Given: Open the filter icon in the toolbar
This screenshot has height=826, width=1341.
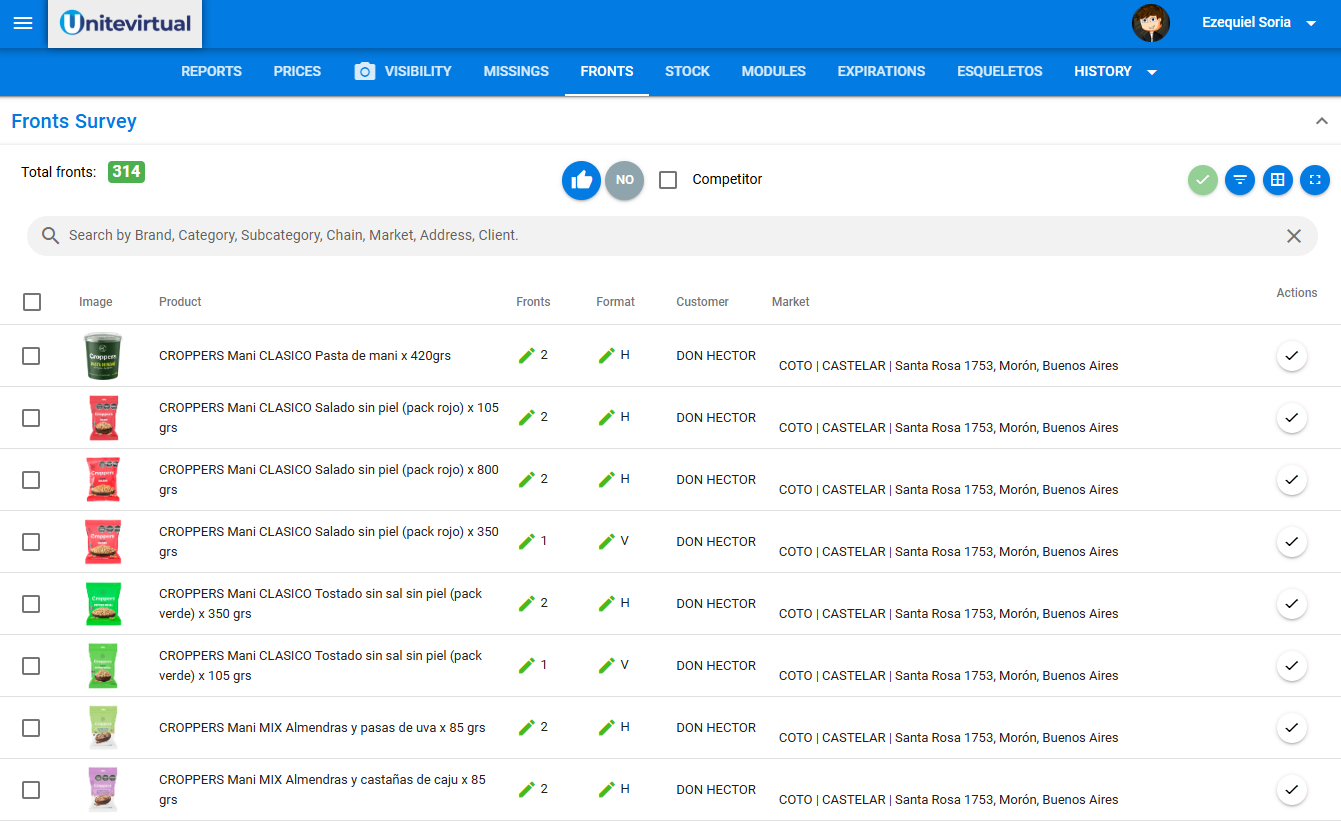Looking at the screenshot, I should [x=1240, y=180].
